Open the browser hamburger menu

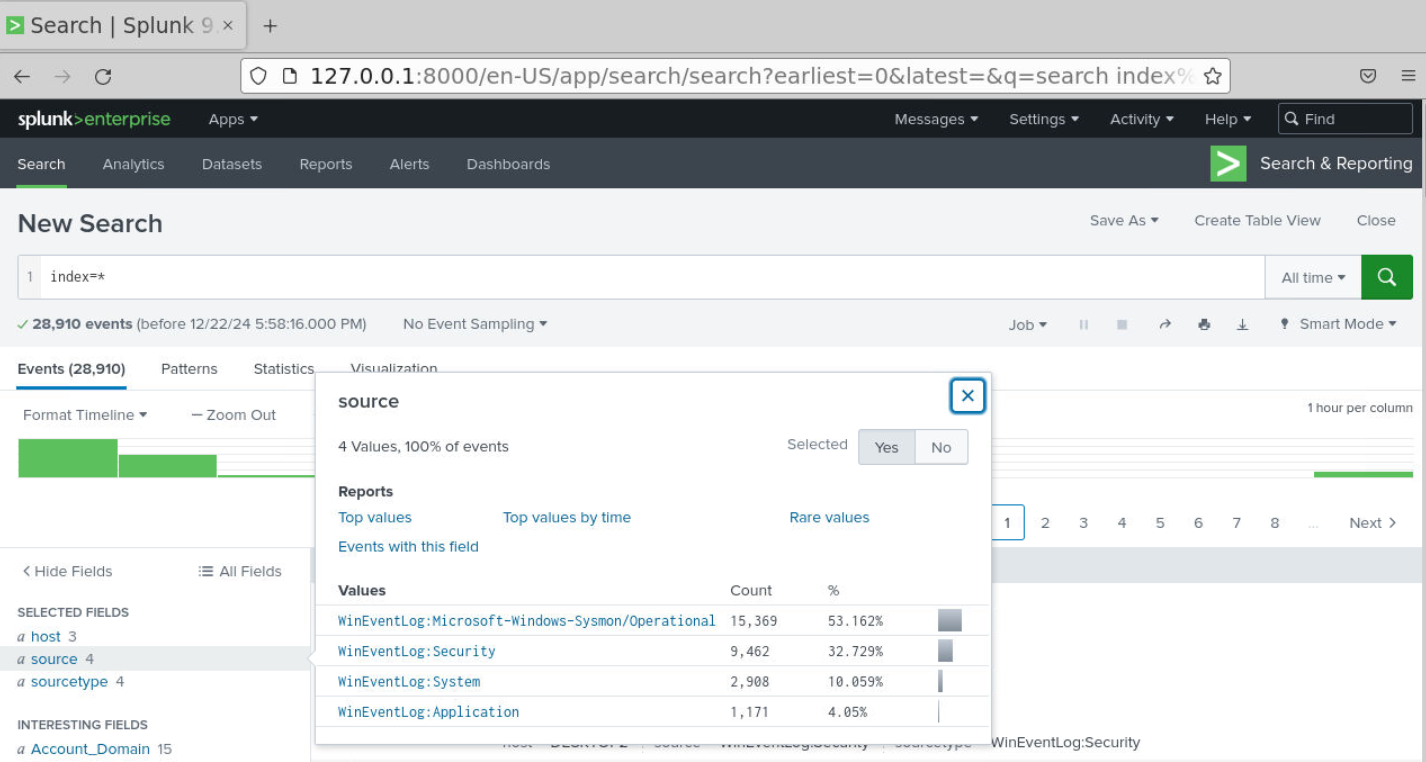click(1408, 76)
